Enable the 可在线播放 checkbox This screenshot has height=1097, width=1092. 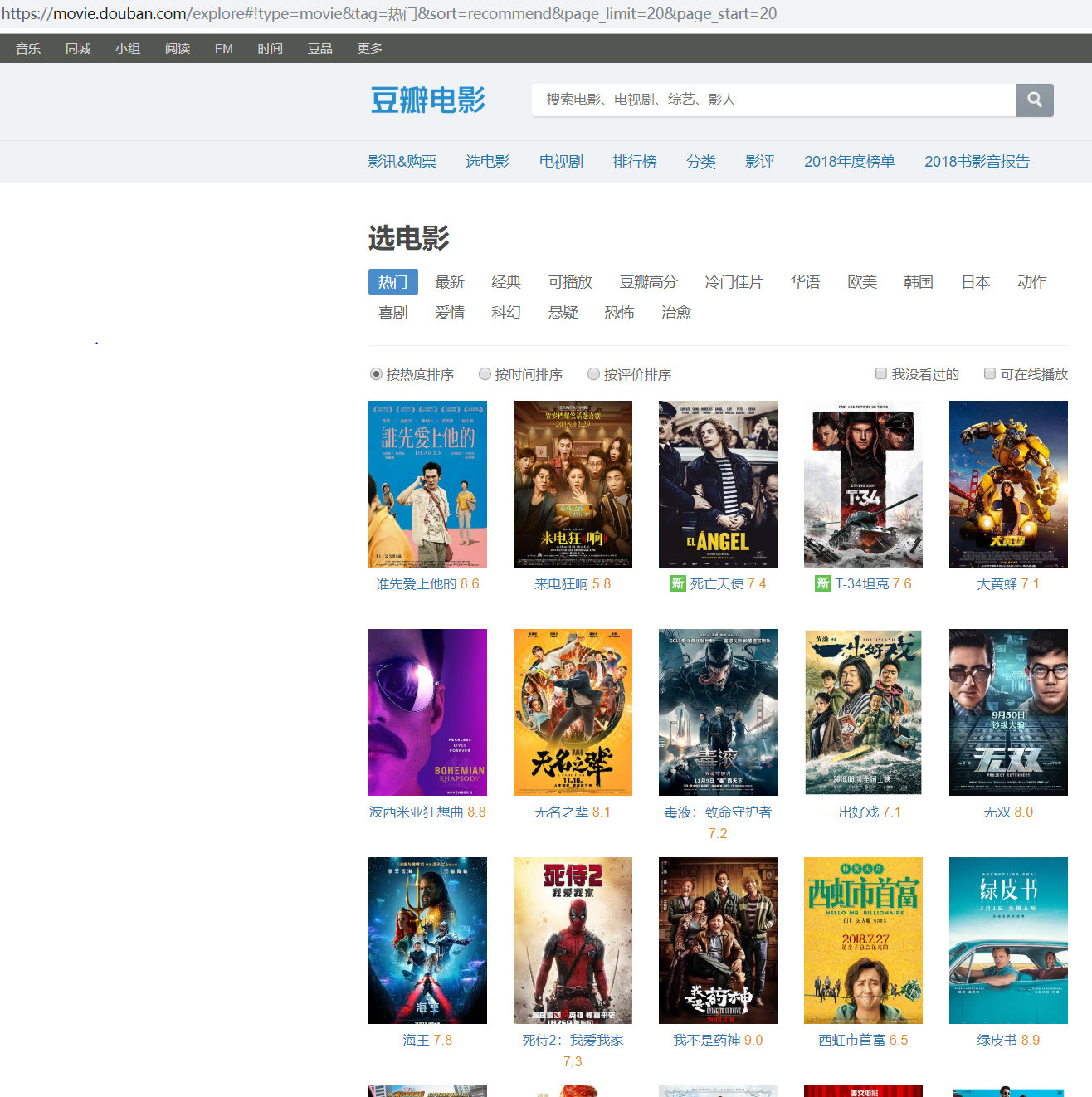[989, 373]
